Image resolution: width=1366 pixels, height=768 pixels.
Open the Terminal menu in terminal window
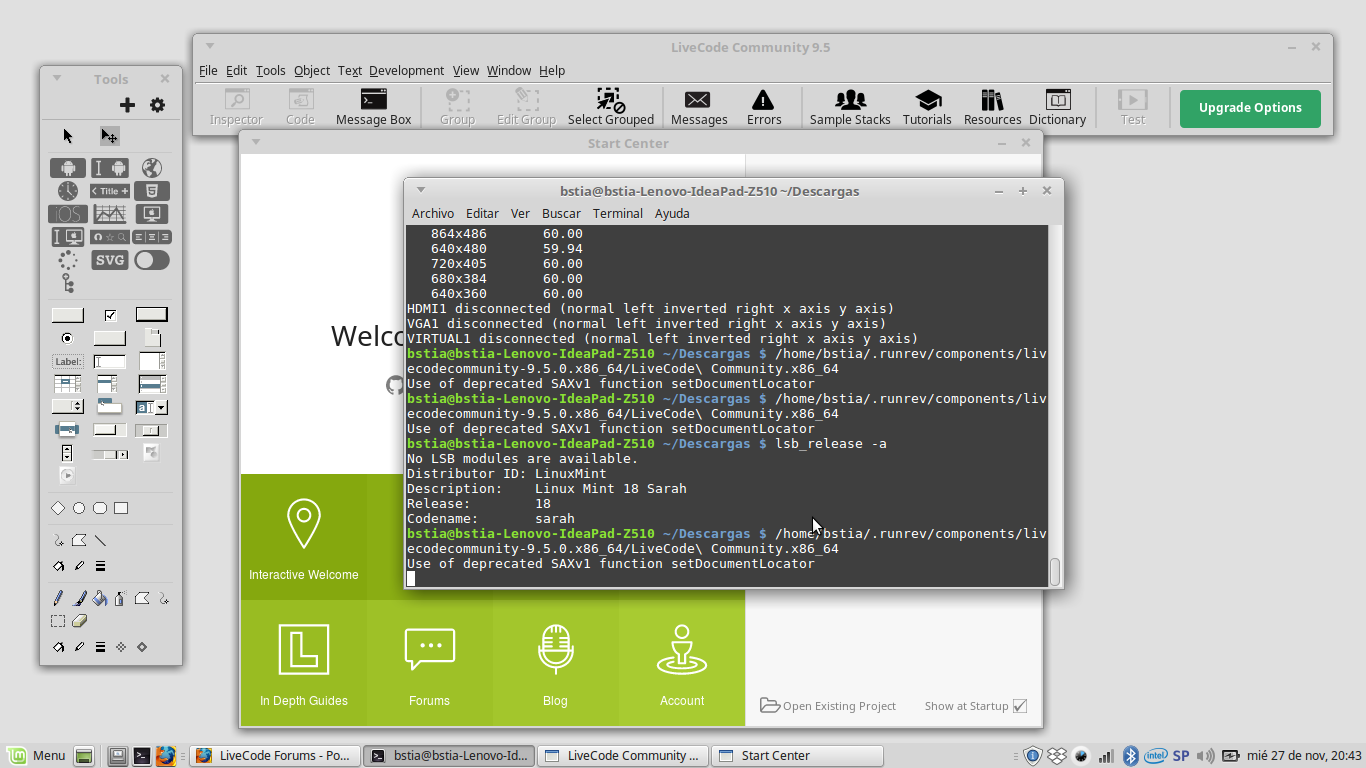617,213
